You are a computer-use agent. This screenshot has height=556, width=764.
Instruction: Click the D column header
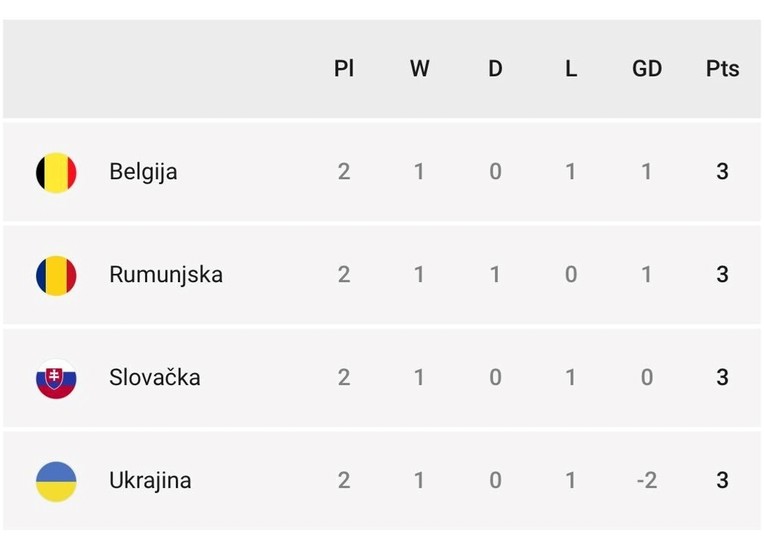tap(495, 69)
